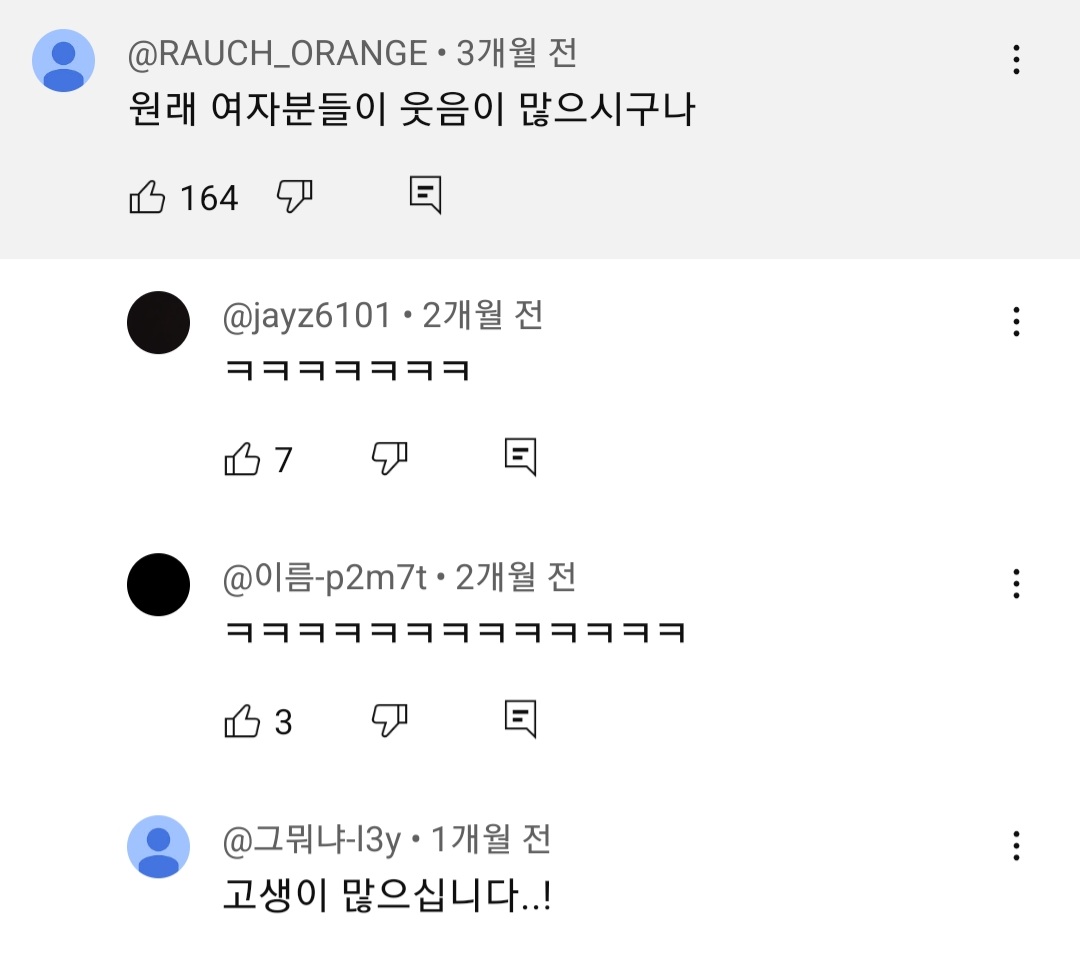The height and width of the screenshot is (956, 1080).
Task: Open three-dot menu for @그뭐냐-l3y reply
Action: (1016, 846)
